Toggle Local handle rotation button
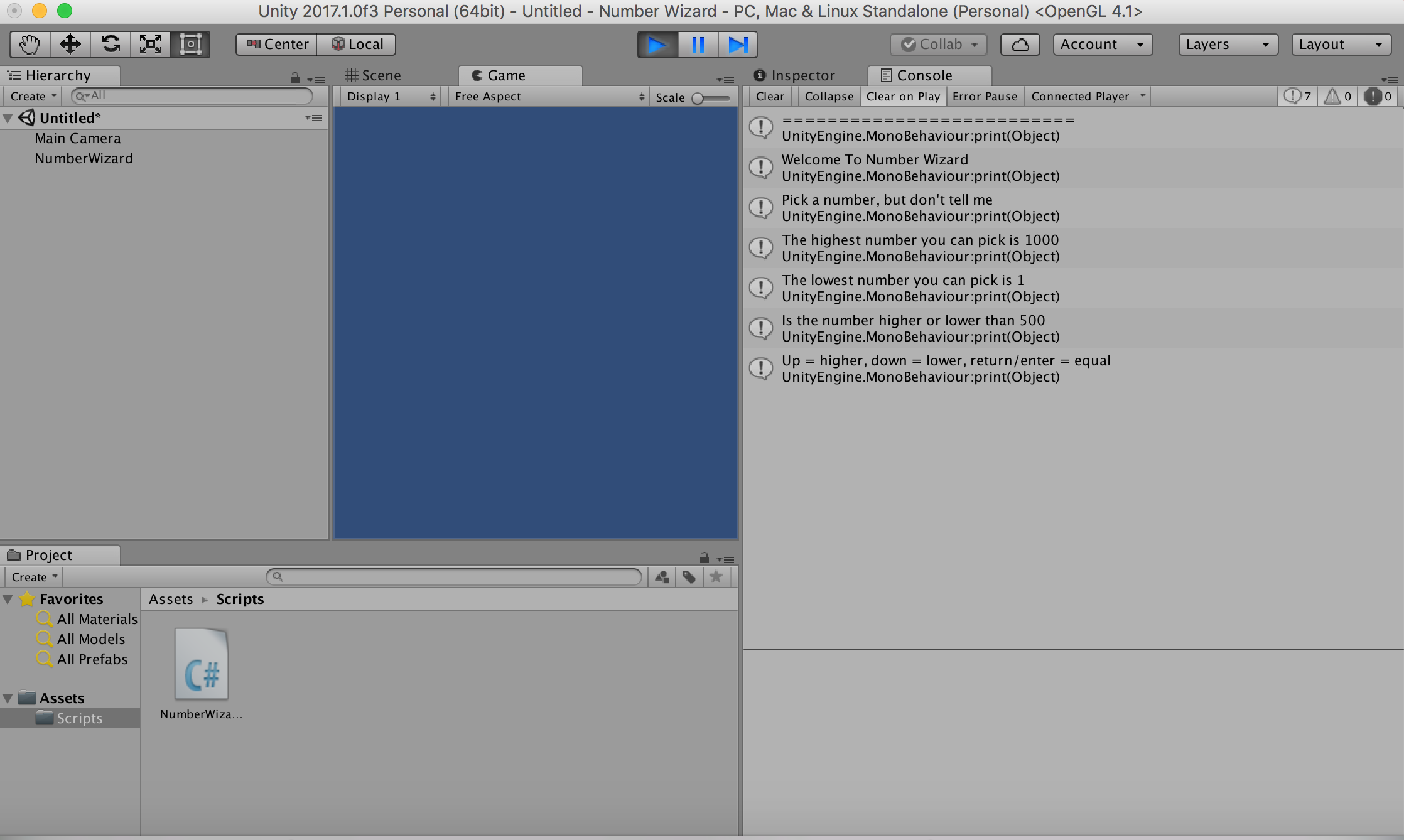Viewport: 1404px width, 840px height. (x=357, y=45)
